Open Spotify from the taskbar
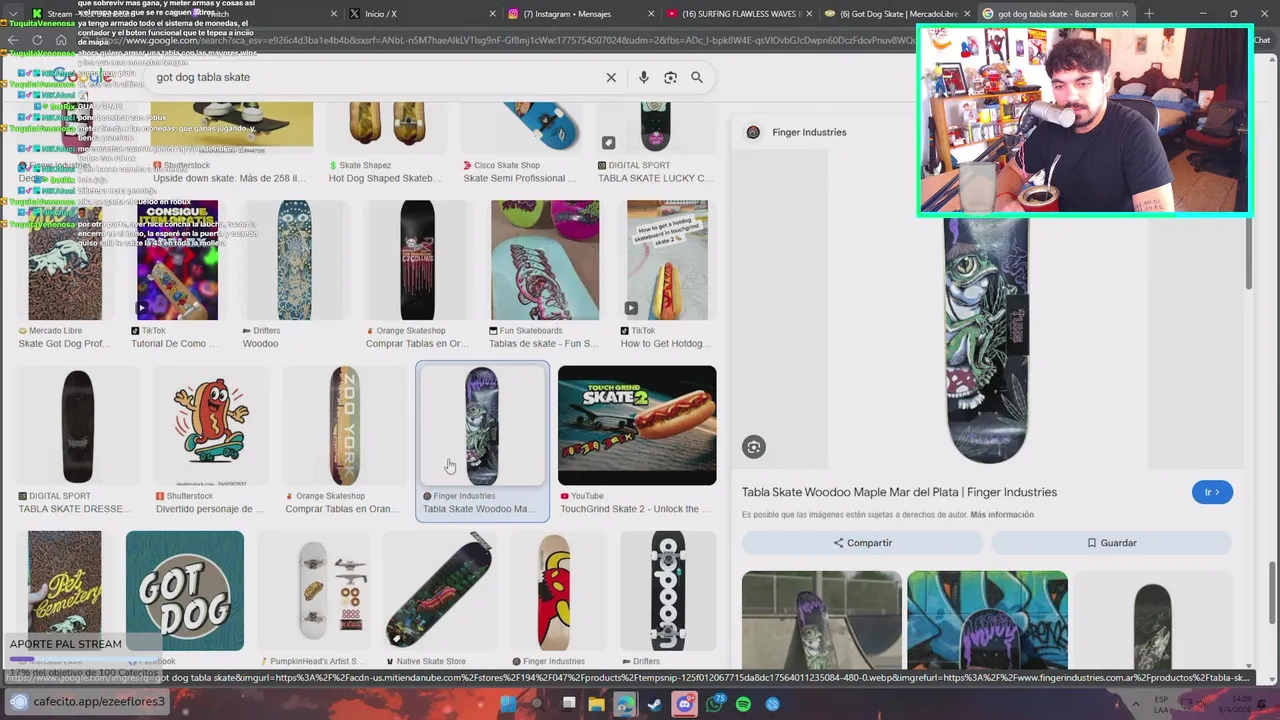The height and width of the screenshot is (720, 1280). tap(743, 703)
